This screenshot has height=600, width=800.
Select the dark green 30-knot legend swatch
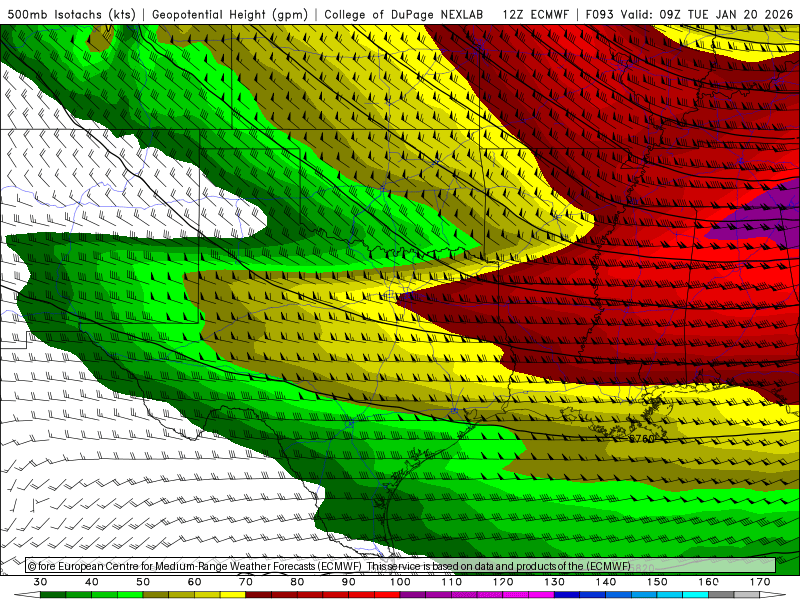(x=53, y=595)
